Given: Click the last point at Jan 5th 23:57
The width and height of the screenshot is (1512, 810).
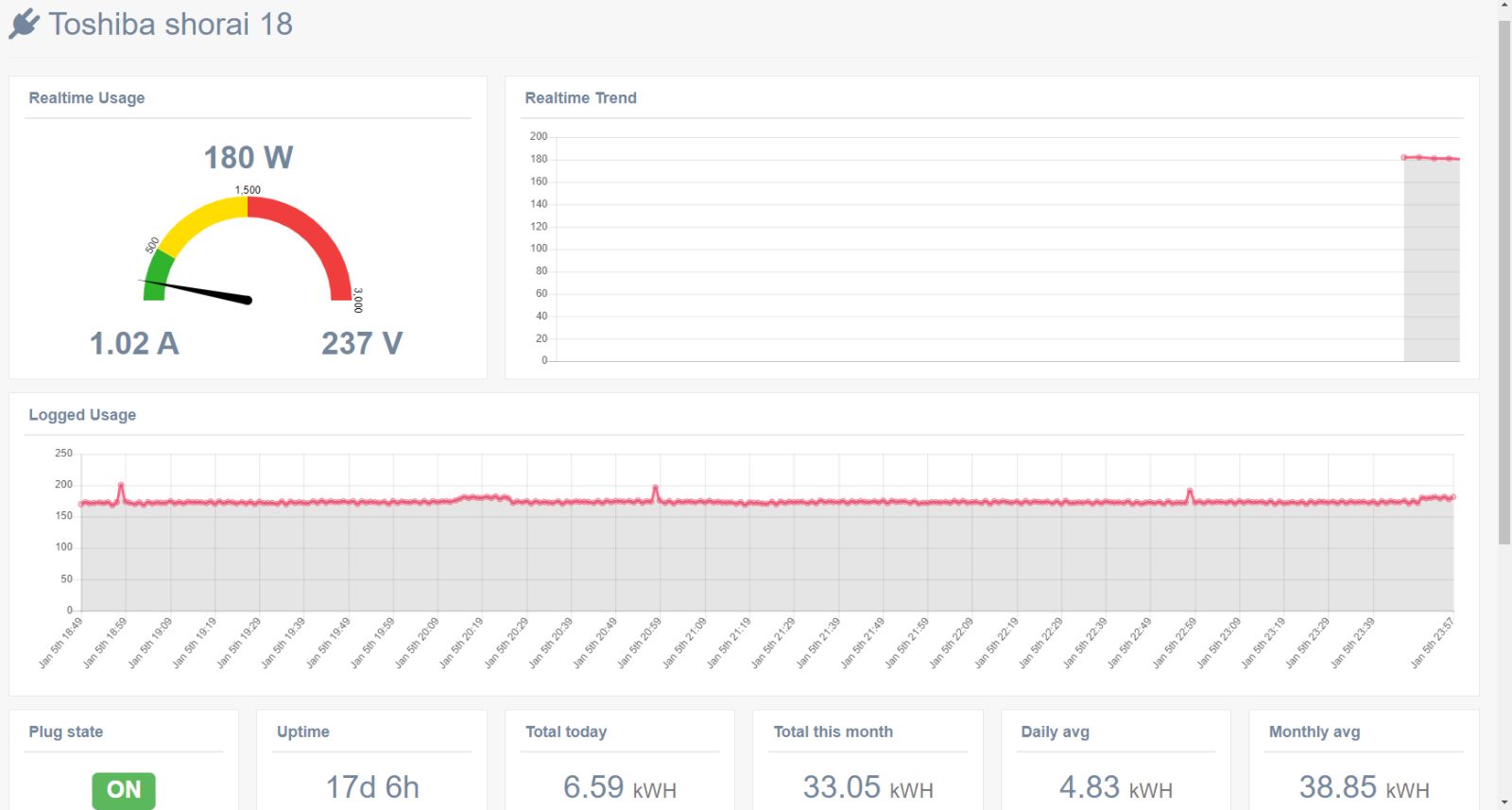Looking at the screenshot, I should click(1452, 497).
